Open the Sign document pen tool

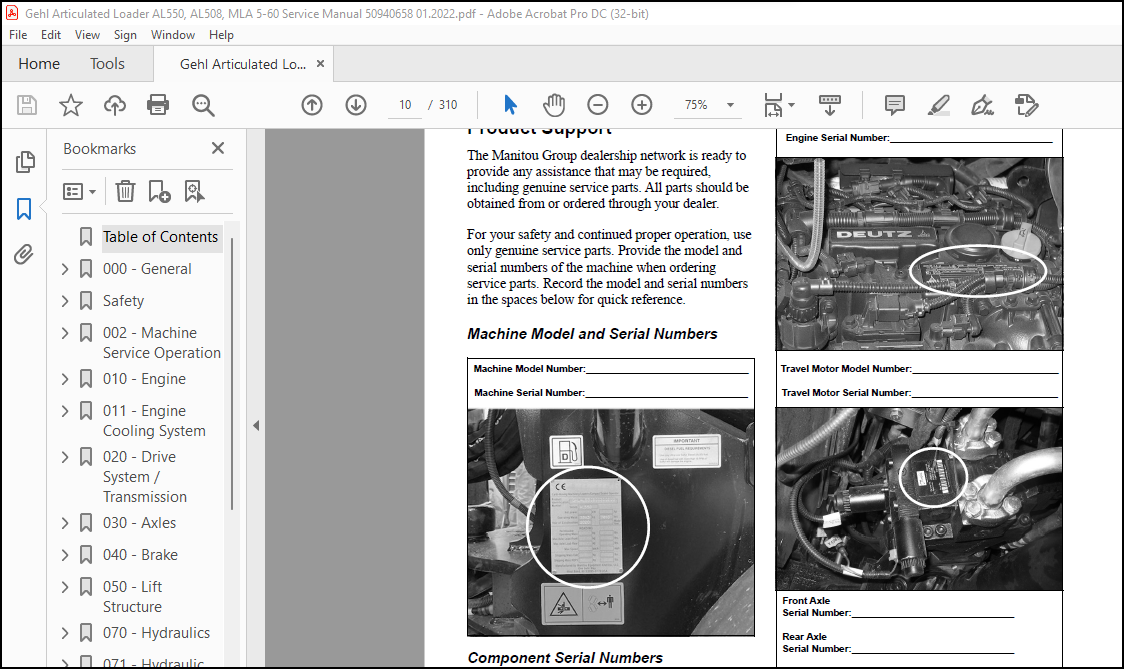[982, 105]
